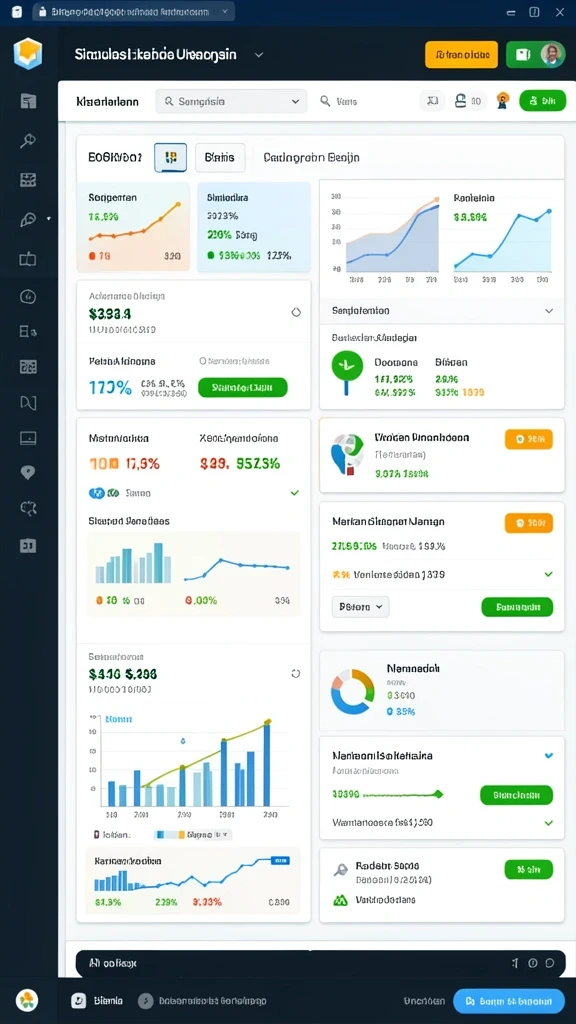The width and height of the screenshot is (576, 1024).
Task: Click the orange badge icon in the top toolbar
Action: 502,101
